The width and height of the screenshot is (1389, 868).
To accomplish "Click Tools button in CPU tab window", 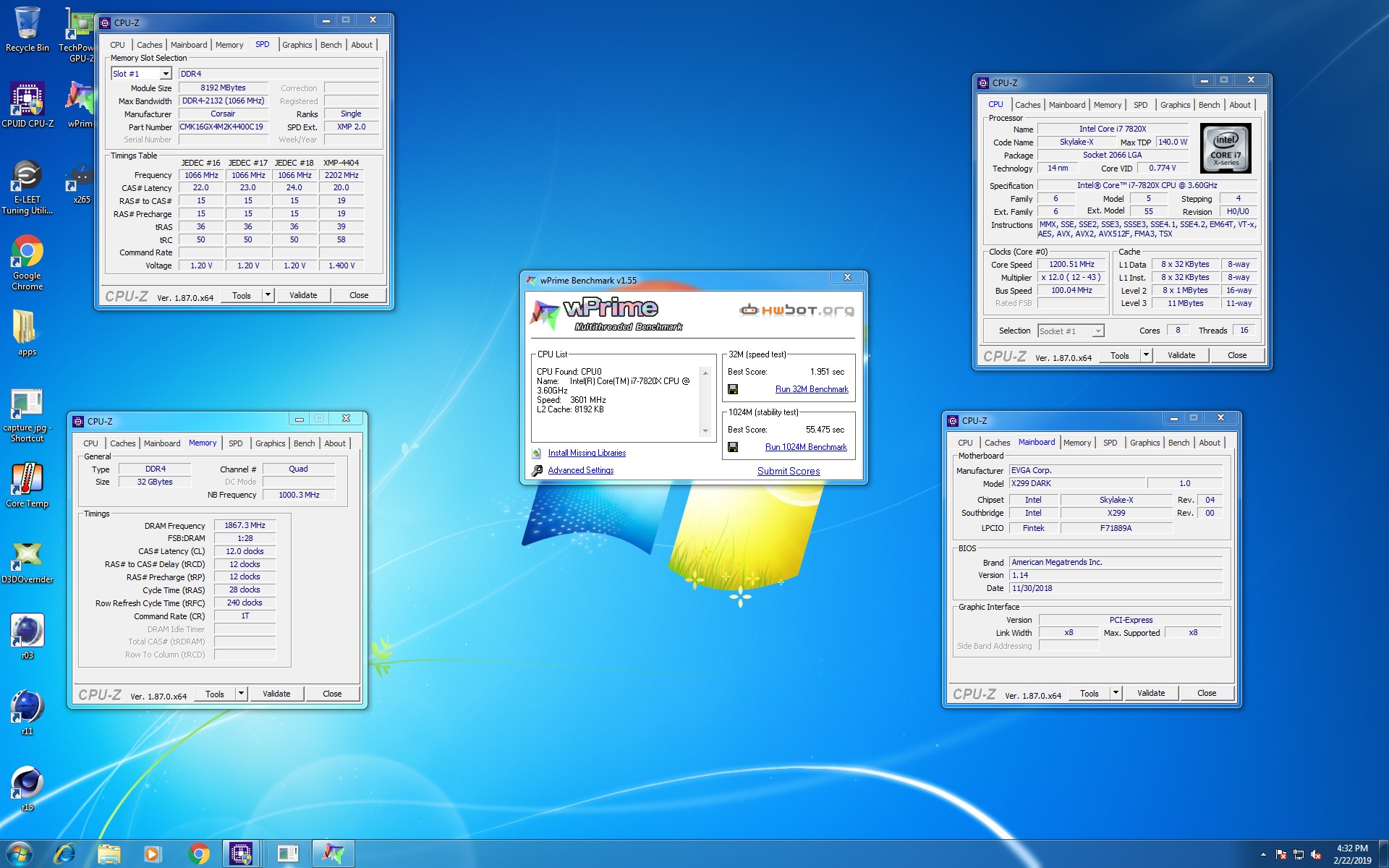I will pyautogui.click(x=1120, y=355).
